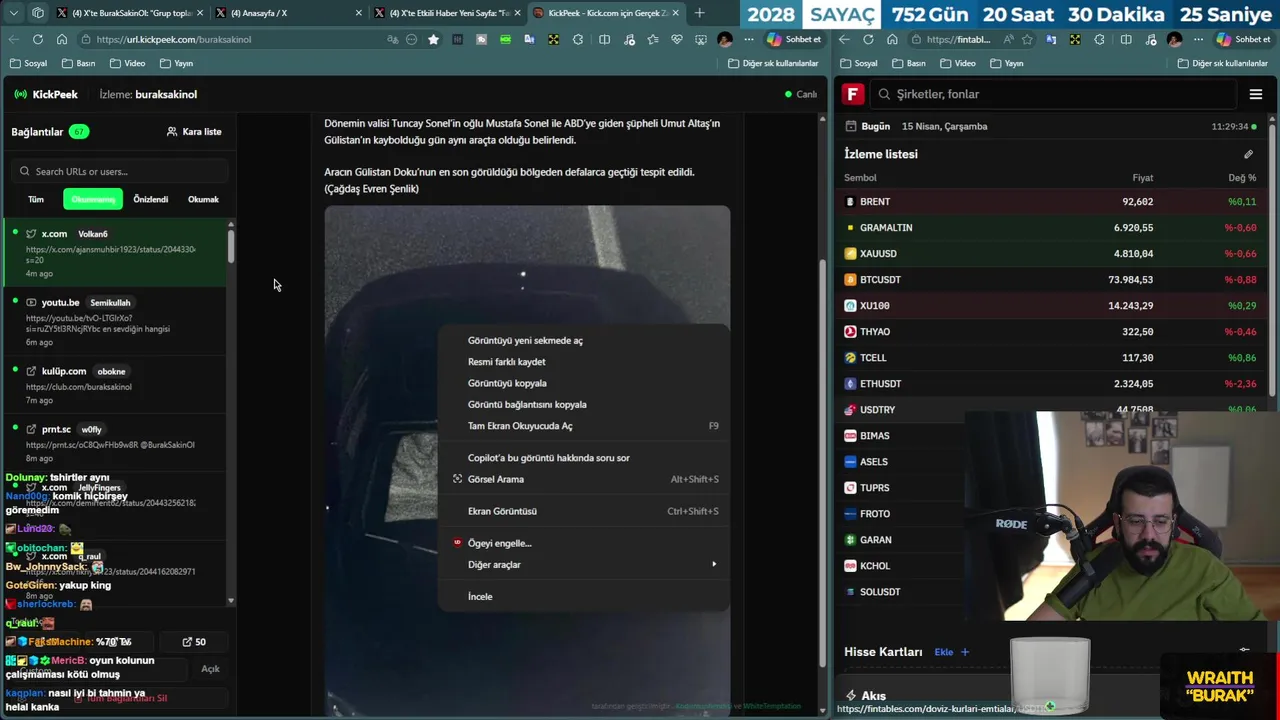Open 'Görüntüyü yeni sekmede aç' context menu entry

click(x=583, y=340)
